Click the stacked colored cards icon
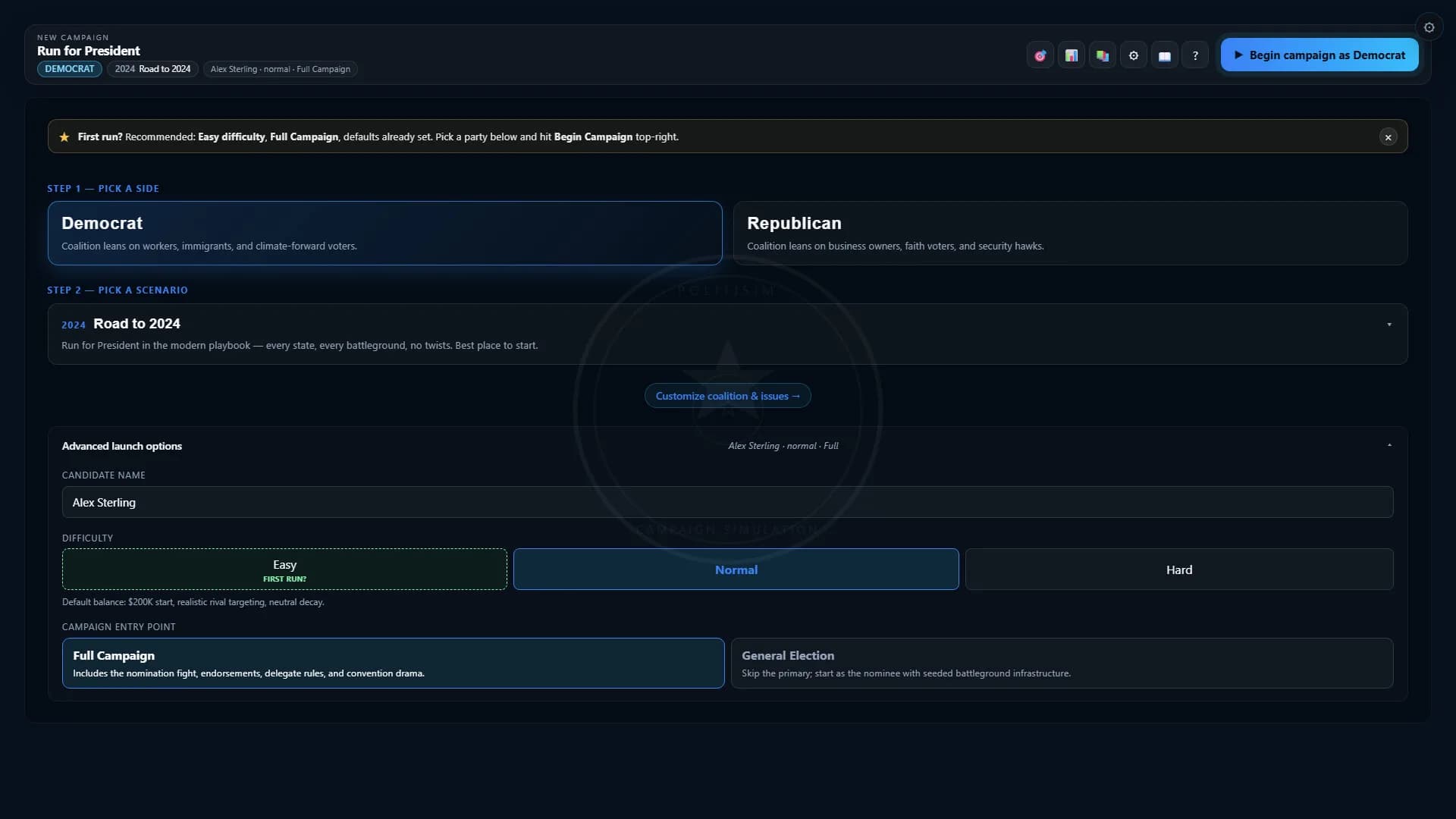 1102,55
